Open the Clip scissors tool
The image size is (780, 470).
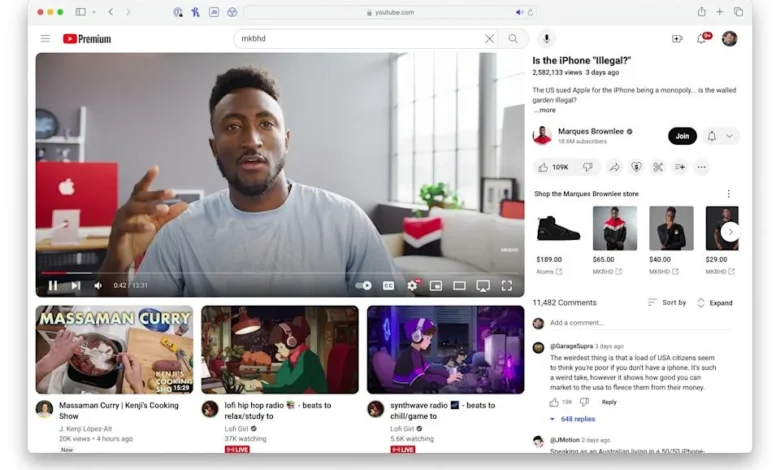pyautogui.click(x=658, y=167)
